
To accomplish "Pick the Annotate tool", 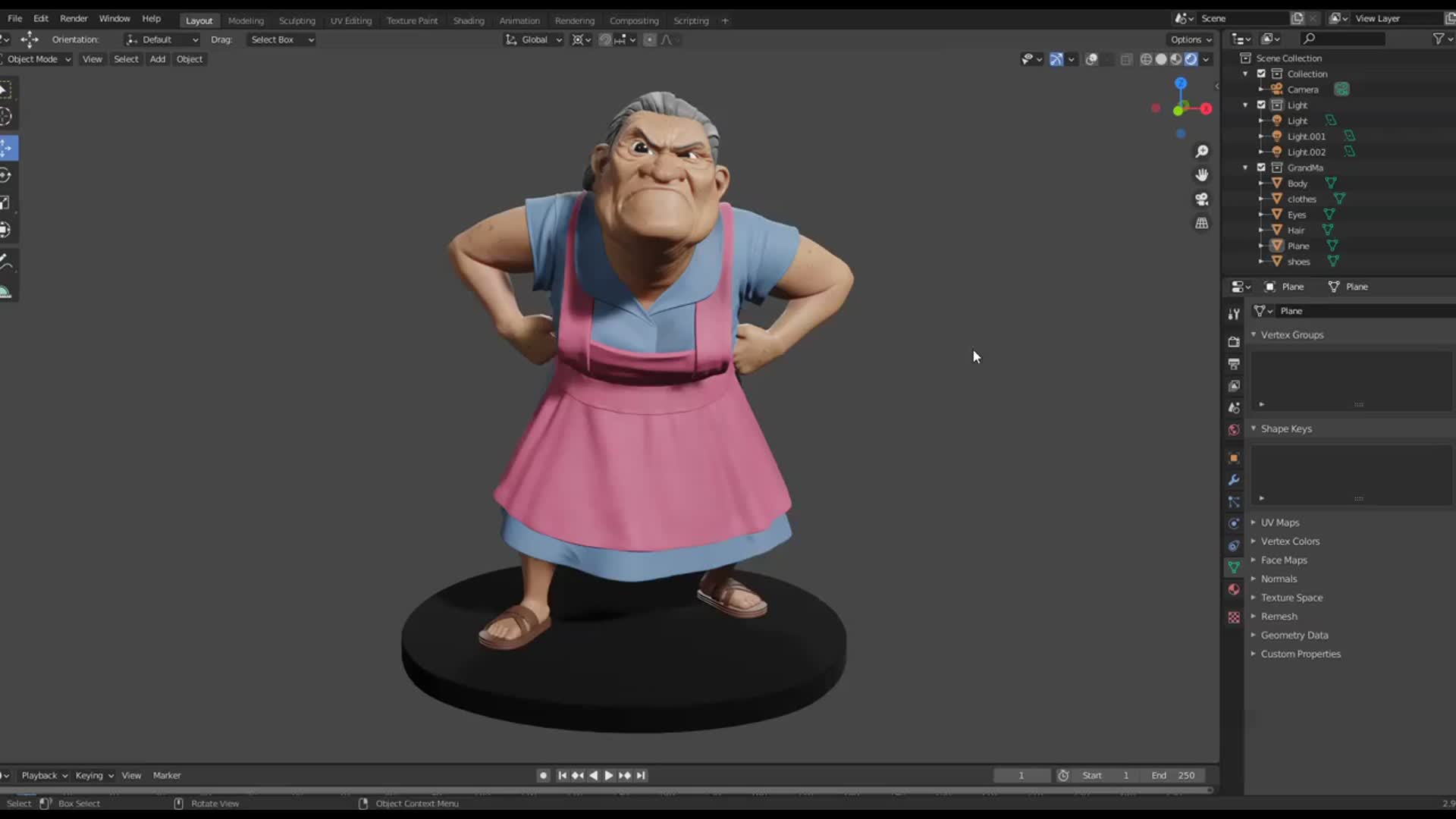I will 6,263.
